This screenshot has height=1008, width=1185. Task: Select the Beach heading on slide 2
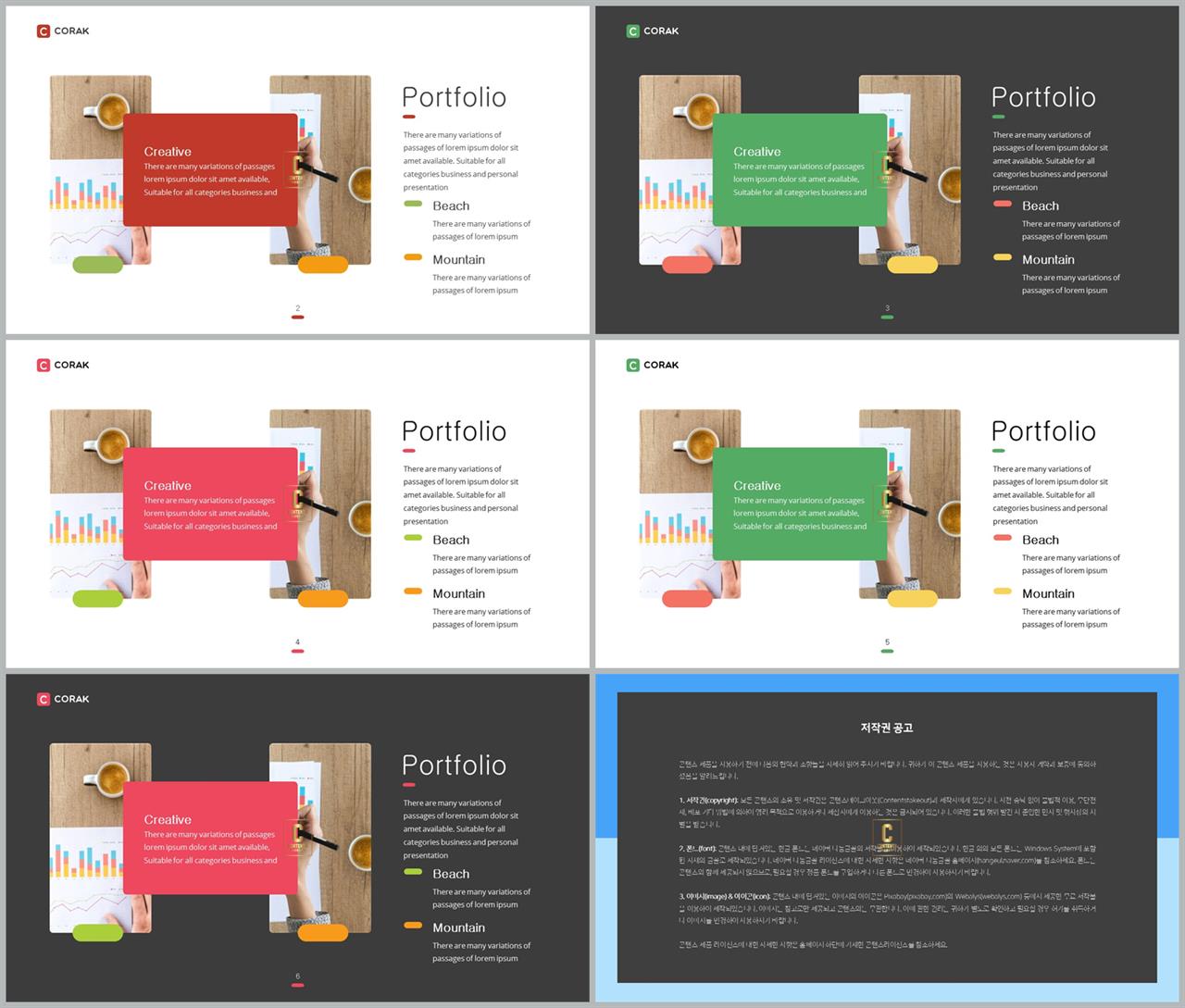tap(451, 205)
